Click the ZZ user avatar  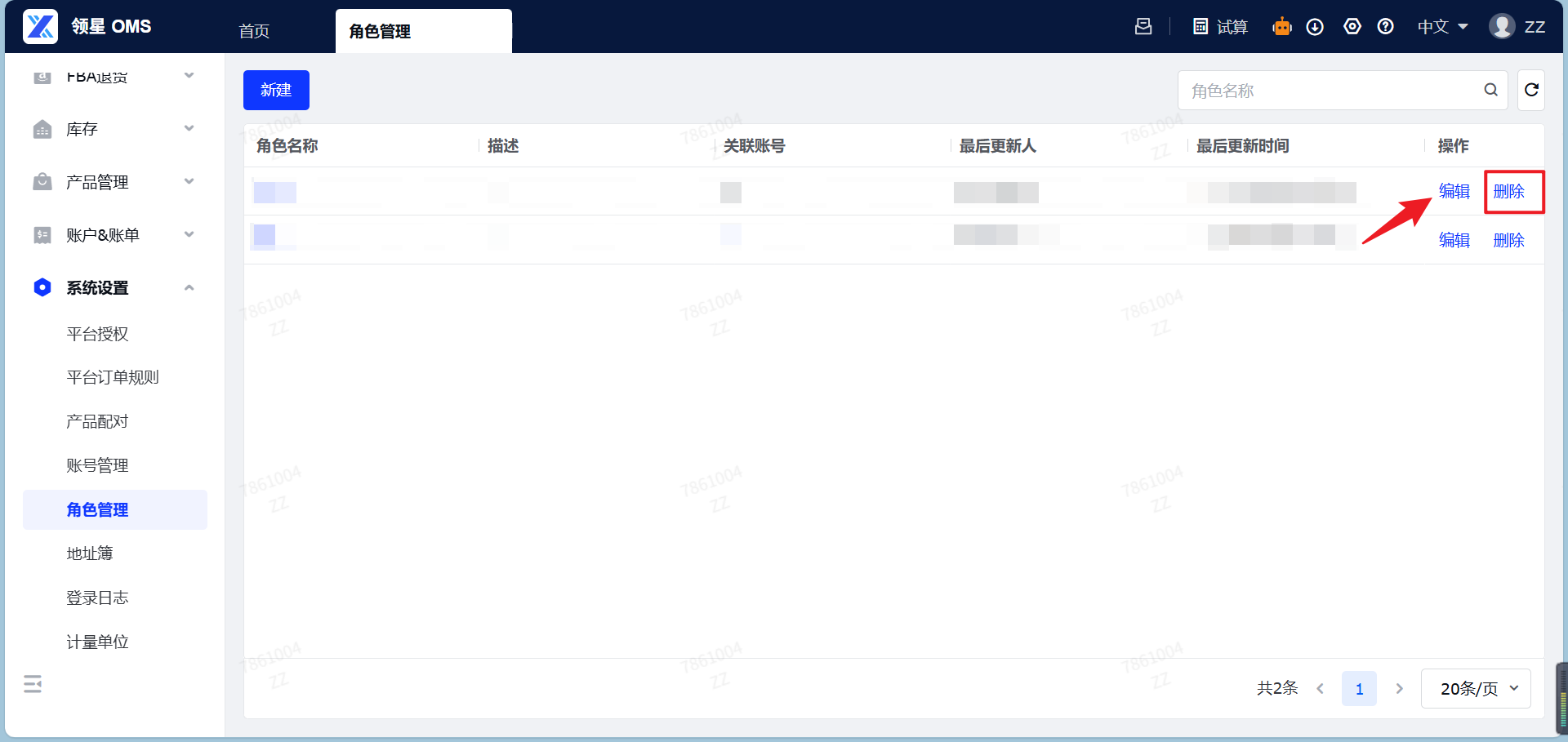[1502, 26]
